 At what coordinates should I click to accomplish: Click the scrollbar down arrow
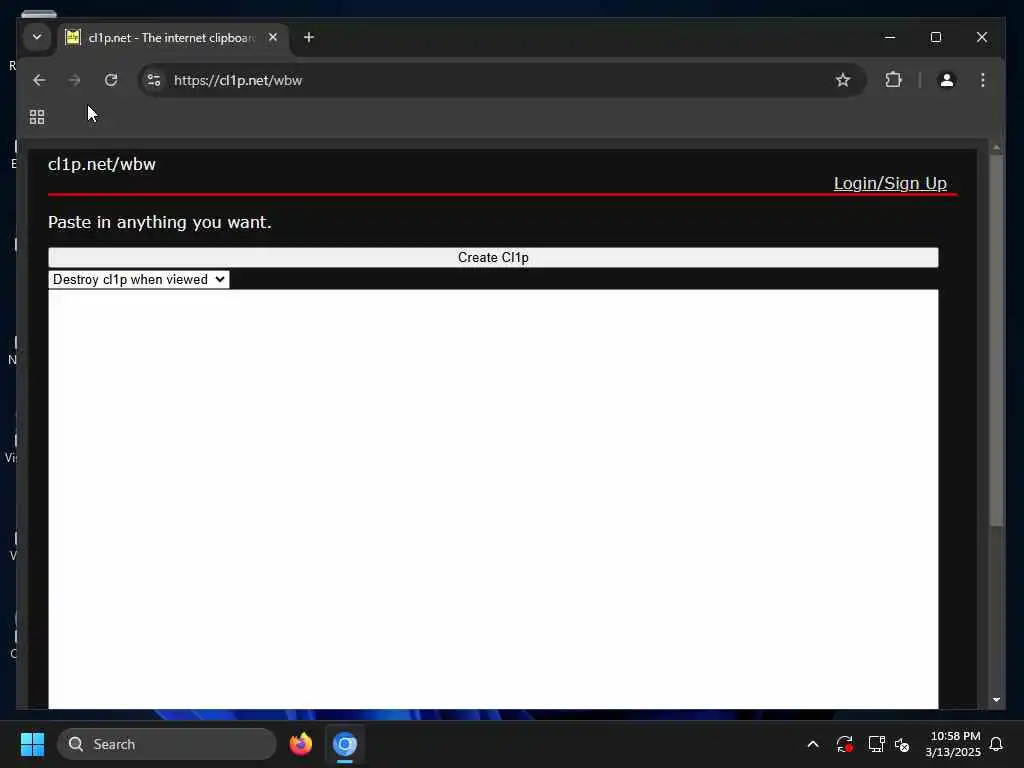(996, 699)
